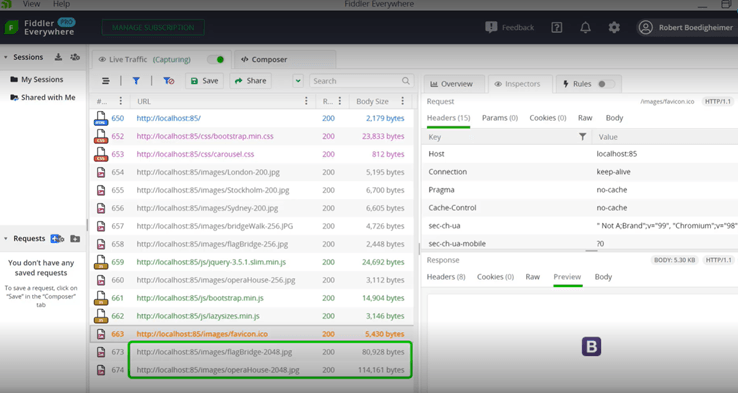Click the Manage Subscription button

(153, 27)
